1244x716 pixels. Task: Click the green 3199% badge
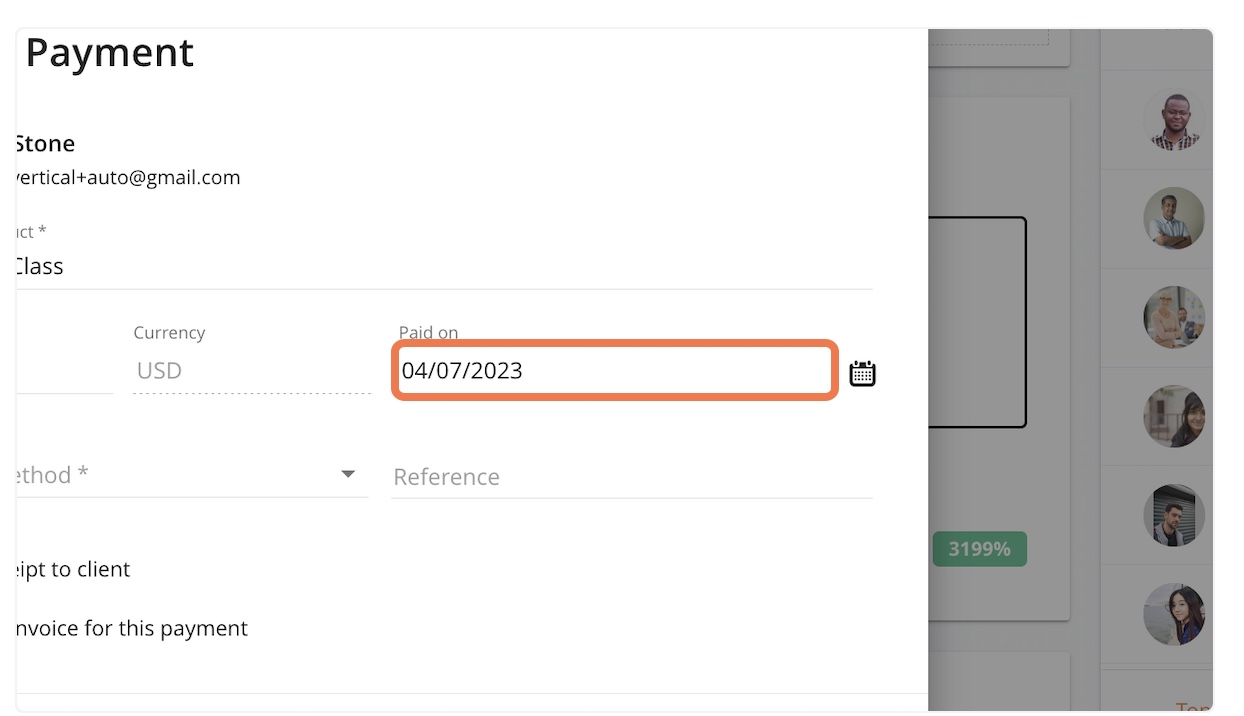[x=979, y=549]
